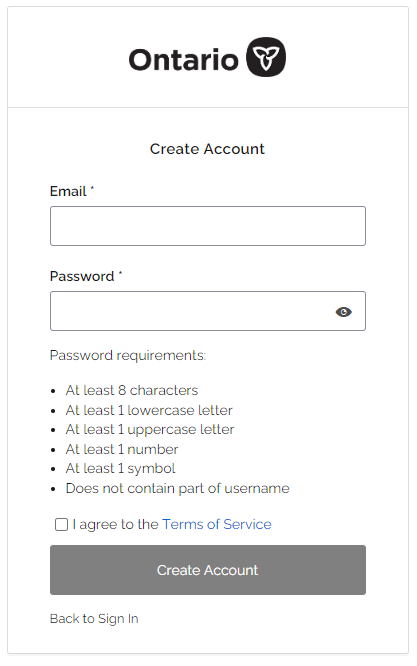Click the Ontario trillium logo icon

point(266,57)
